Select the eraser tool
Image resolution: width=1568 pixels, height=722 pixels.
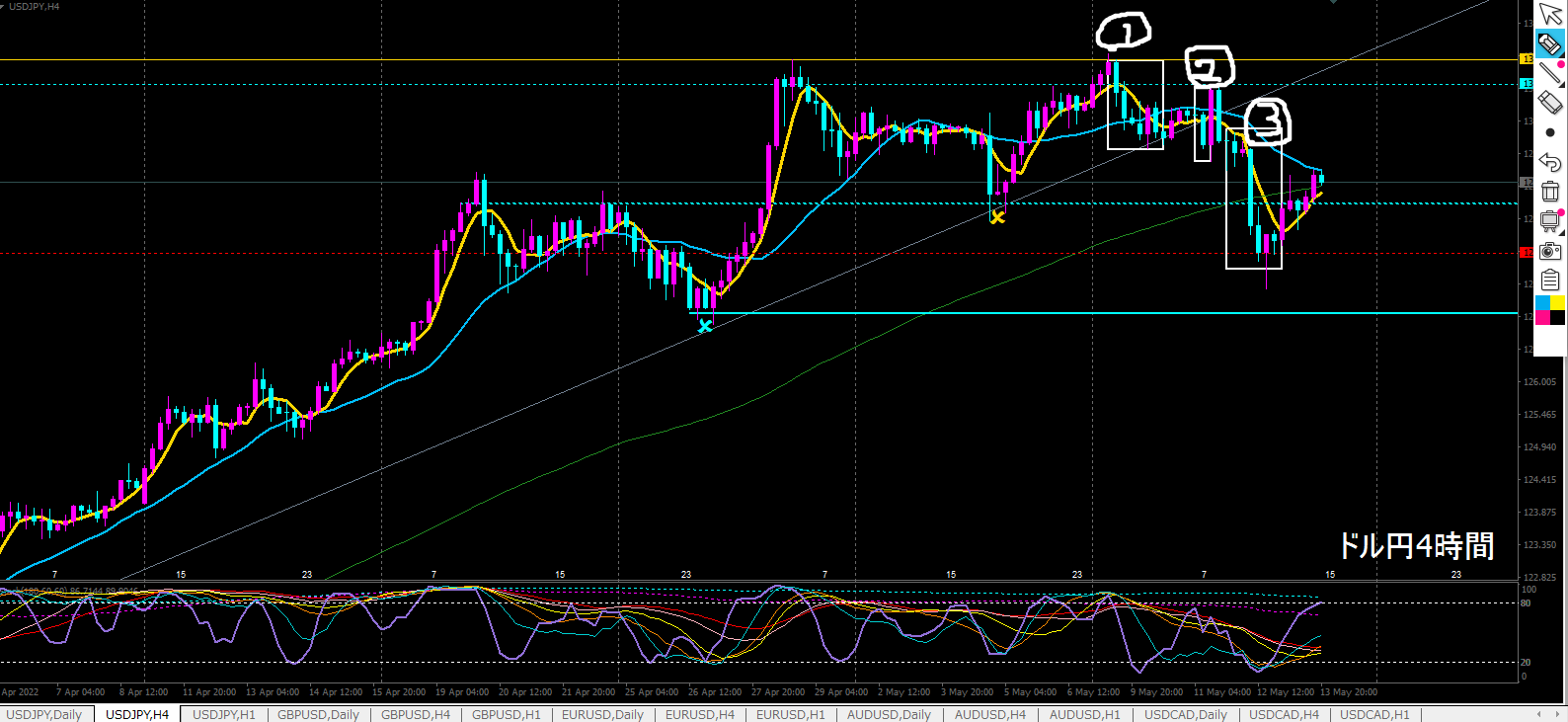1550,103
